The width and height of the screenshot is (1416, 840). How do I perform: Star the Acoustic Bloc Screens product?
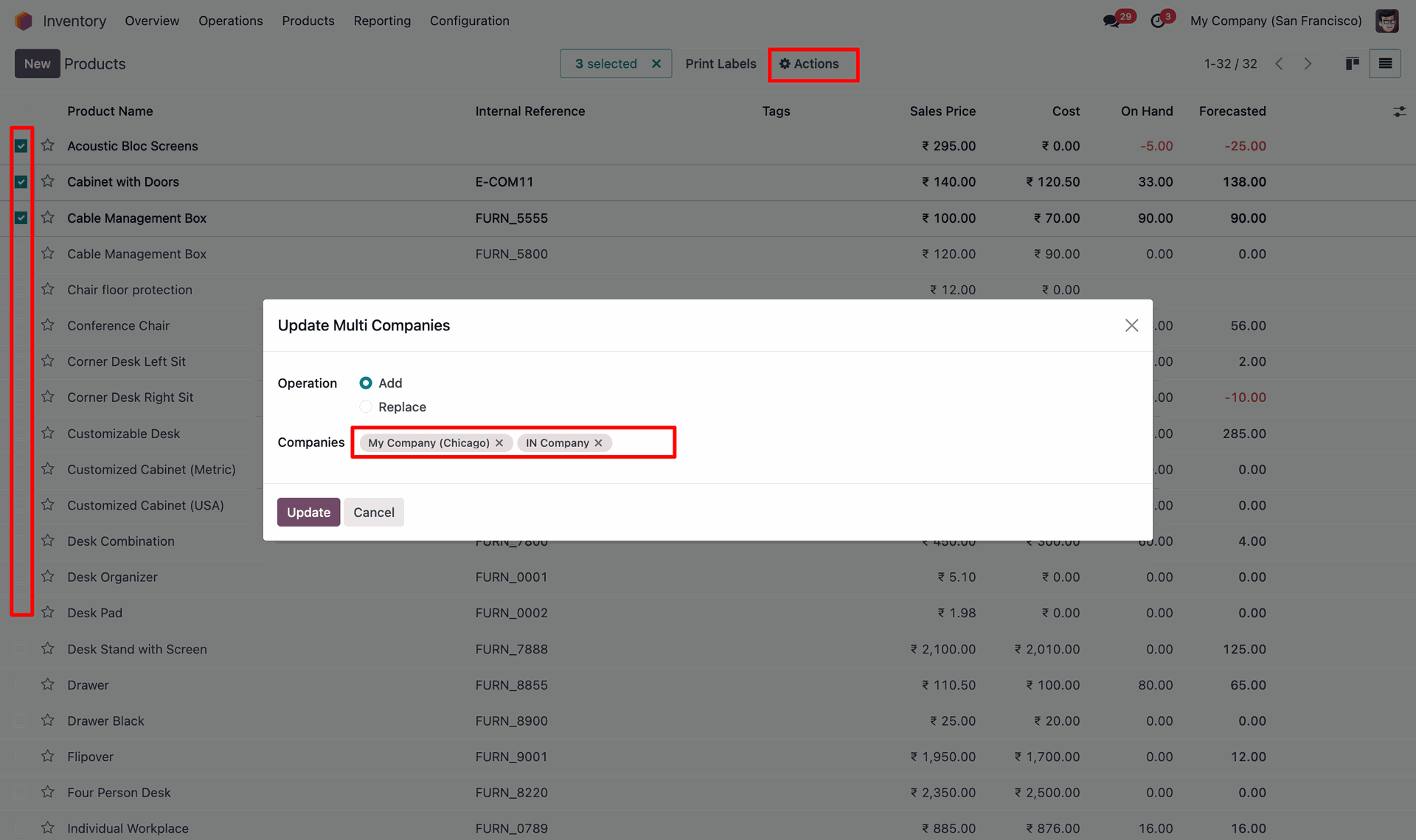point(48,145)
